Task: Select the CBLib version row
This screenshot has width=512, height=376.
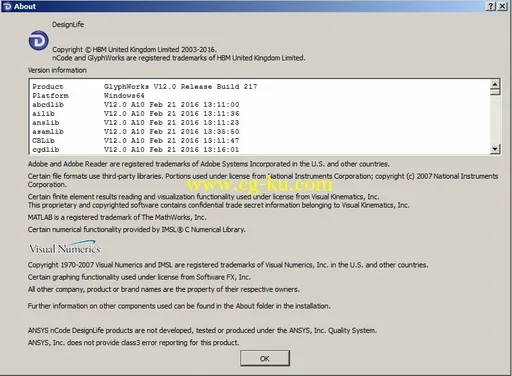Action: click(x=136, y=141)
